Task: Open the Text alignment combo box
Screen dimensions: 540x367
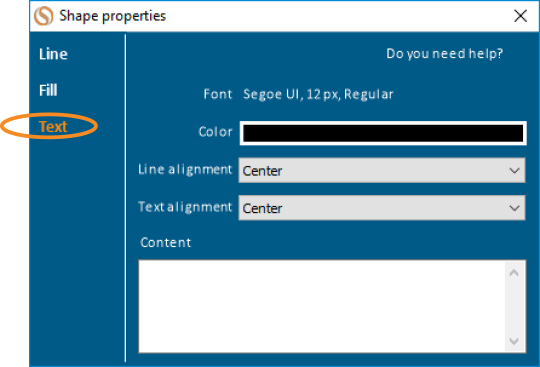Action: (382, 208)
